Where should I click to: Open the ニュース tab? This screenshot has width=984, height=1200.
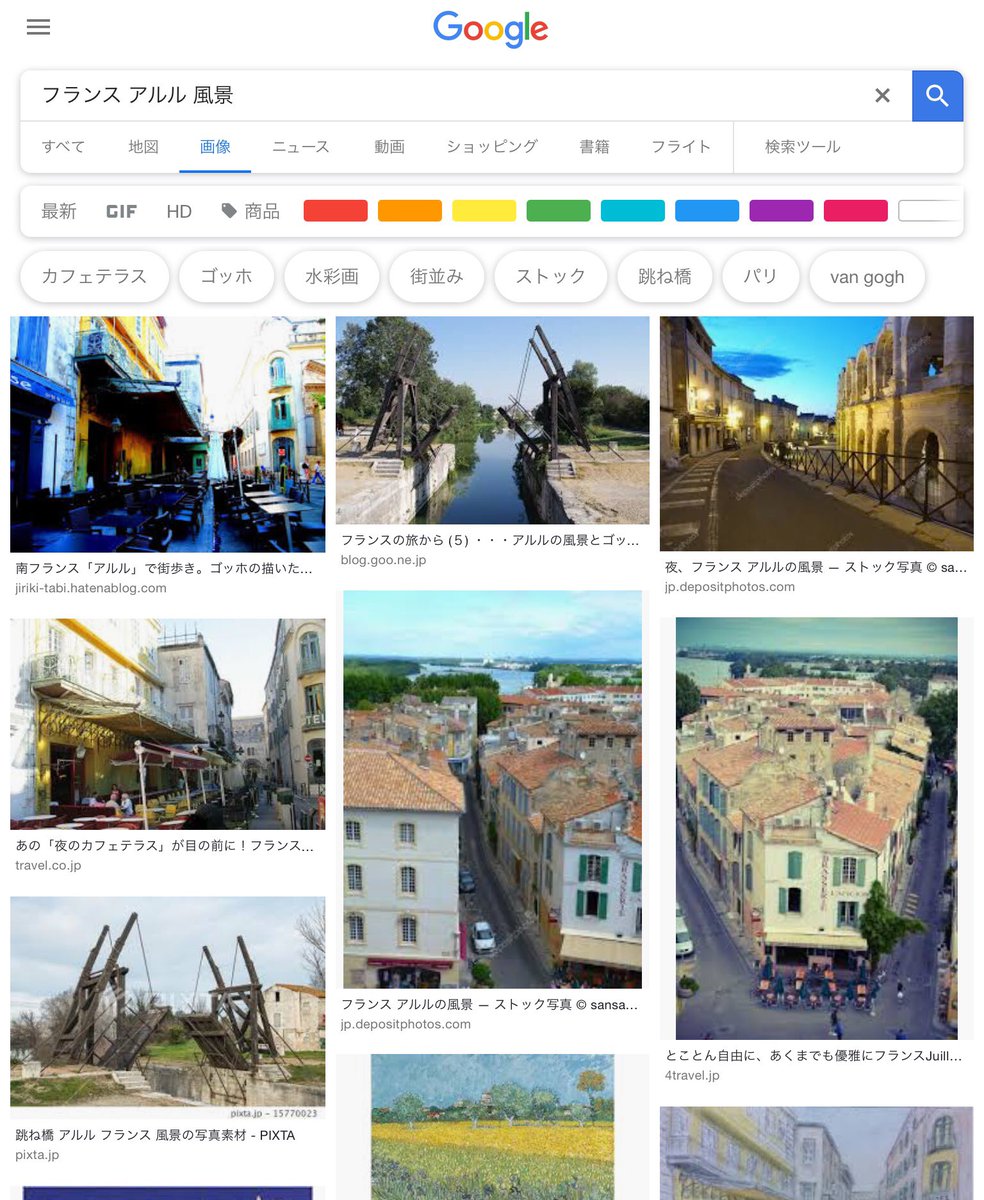pos(300,146)
